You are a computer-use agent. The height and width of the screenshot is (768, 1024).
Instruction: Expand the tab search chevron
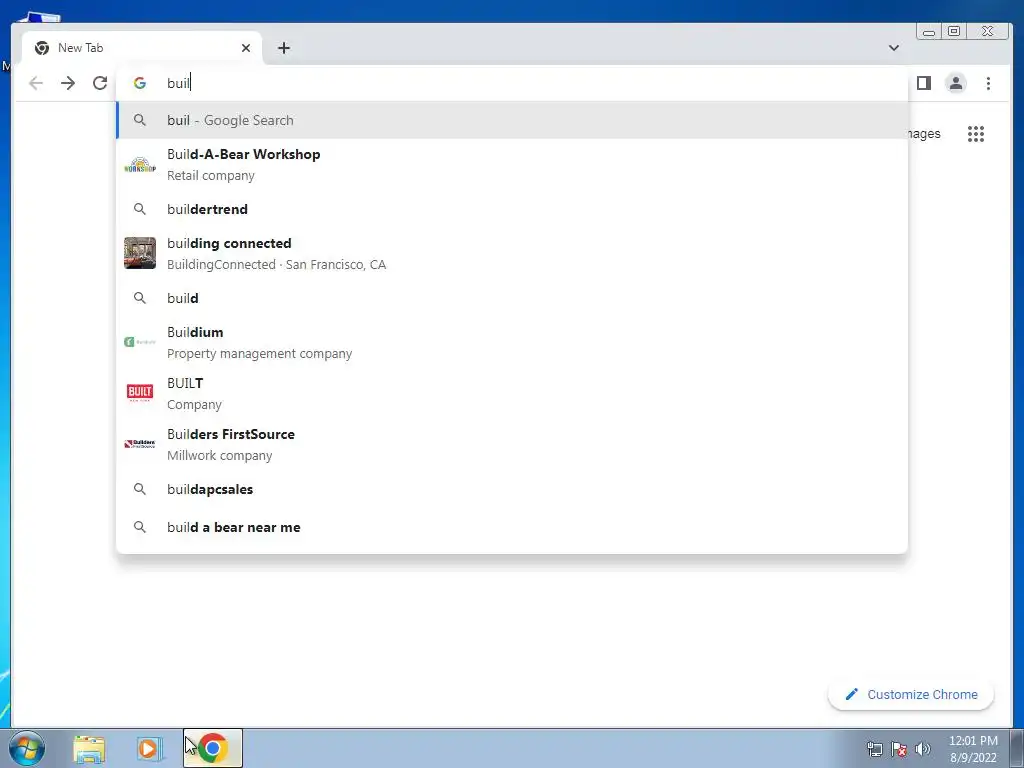tap(893, 48)
